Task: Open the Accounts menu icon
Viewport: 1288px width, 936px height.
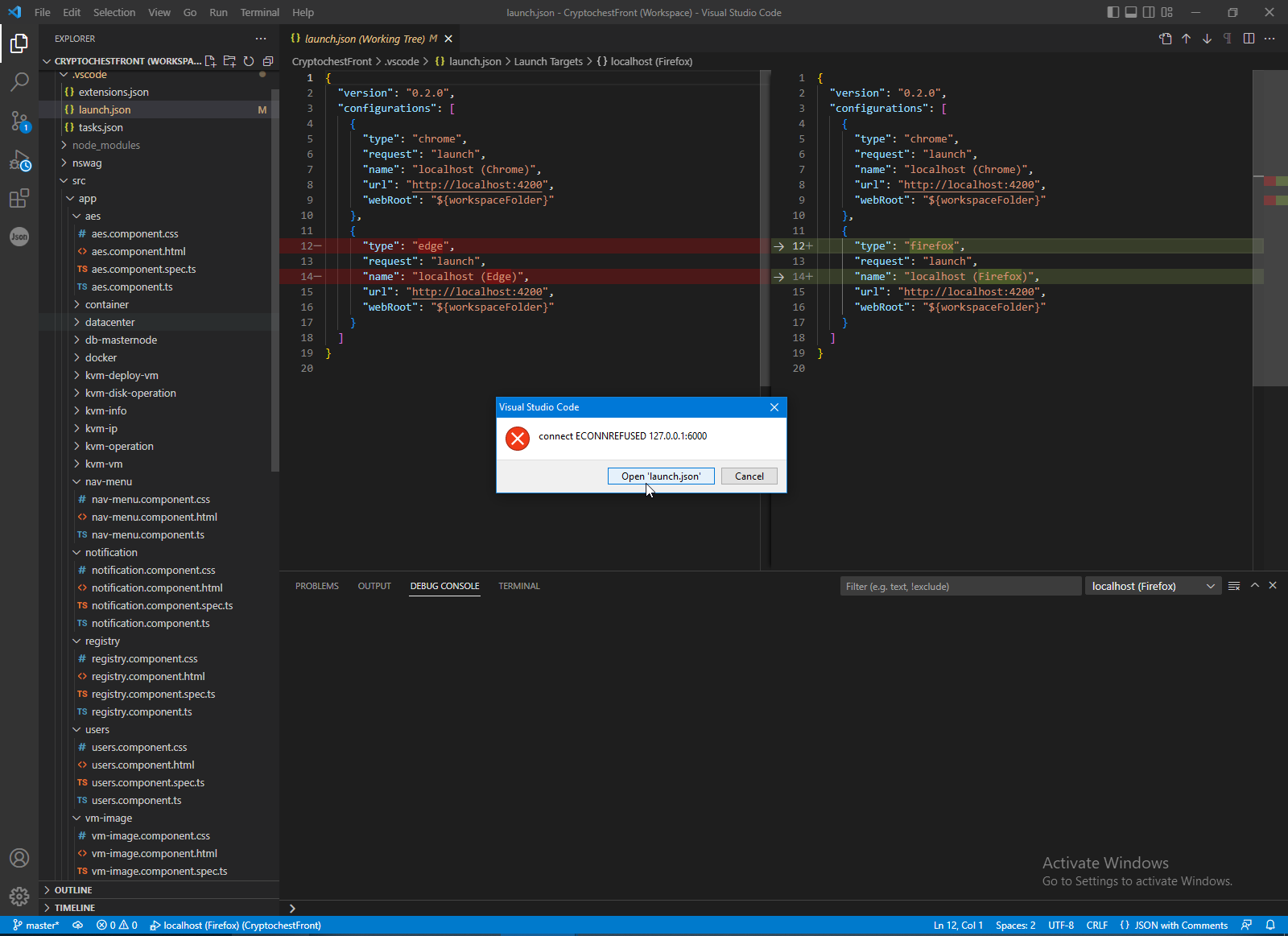Action: point(19,858)
